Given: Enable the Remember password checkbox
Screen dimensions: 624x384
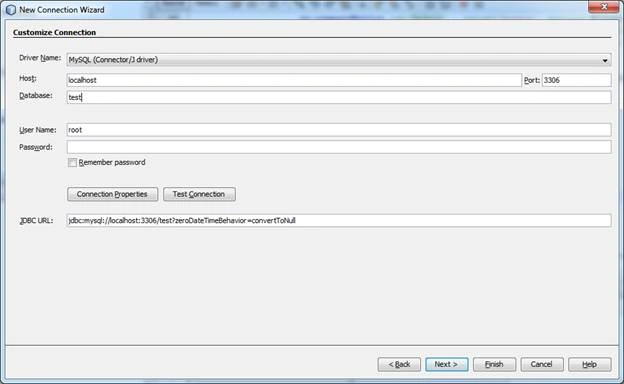Looking at the screenshot, I should (x=72, y=162).
